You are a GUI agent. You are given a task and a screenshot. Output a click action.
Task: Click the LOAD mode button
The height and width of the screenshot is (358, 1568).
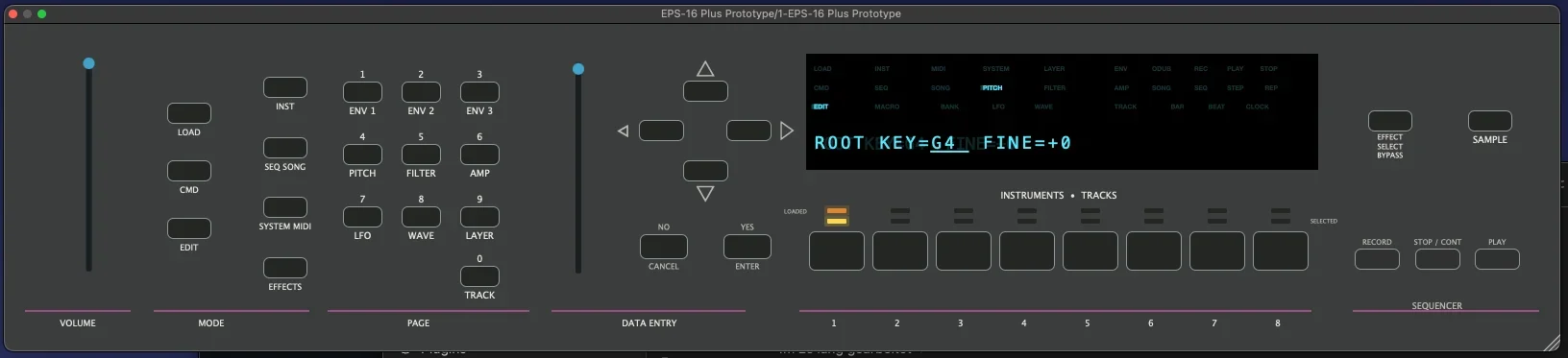pos(189,113)
